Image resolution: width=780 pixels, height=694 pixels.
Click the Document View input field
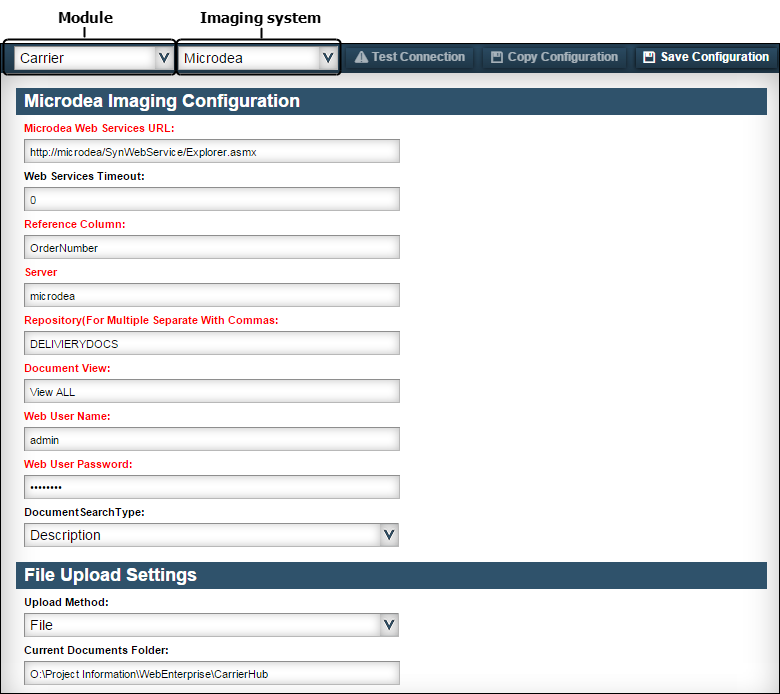[211, 392]
